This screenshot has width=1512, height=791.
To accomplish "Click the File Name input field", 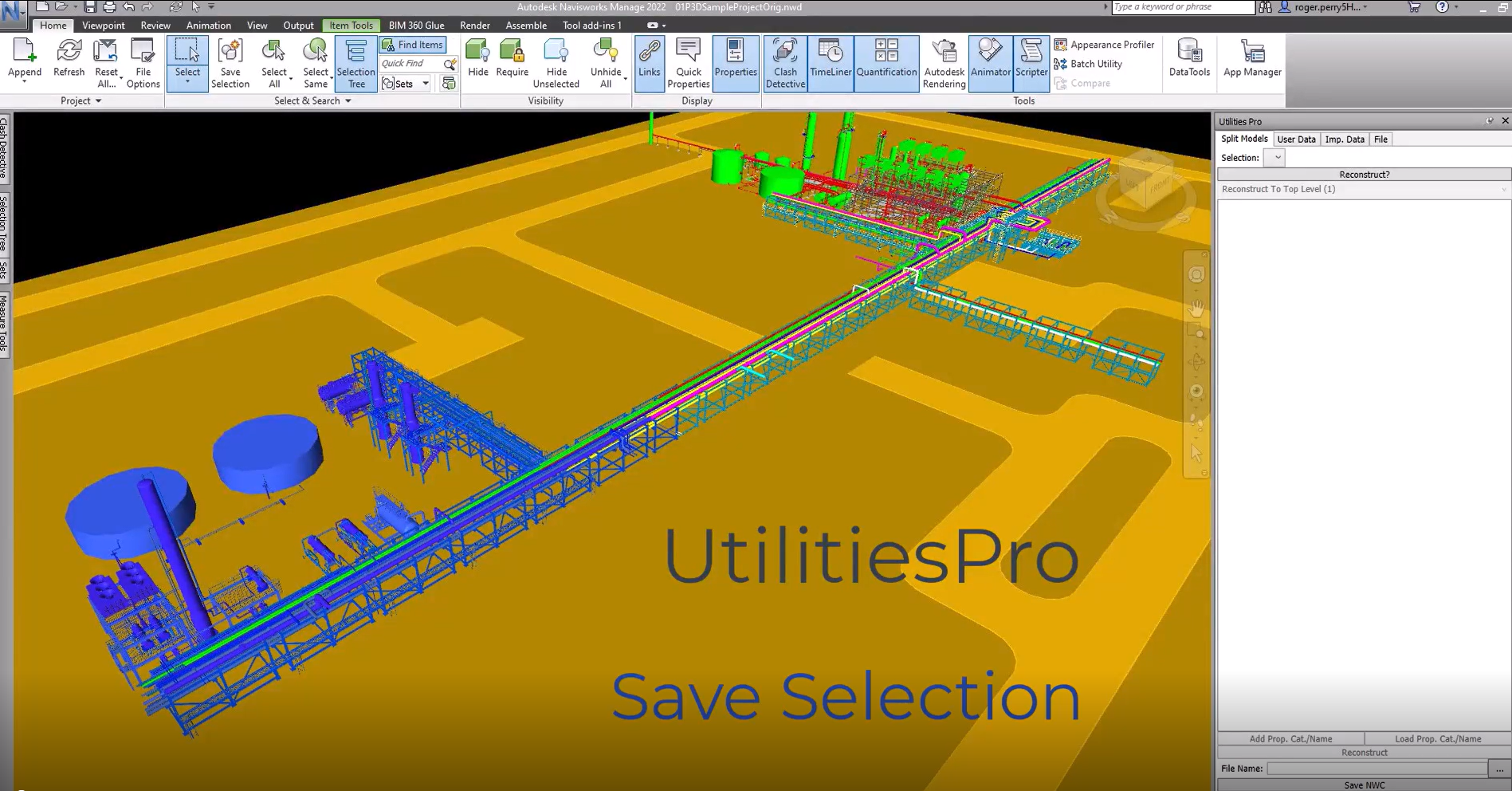I will [1377, 769].
